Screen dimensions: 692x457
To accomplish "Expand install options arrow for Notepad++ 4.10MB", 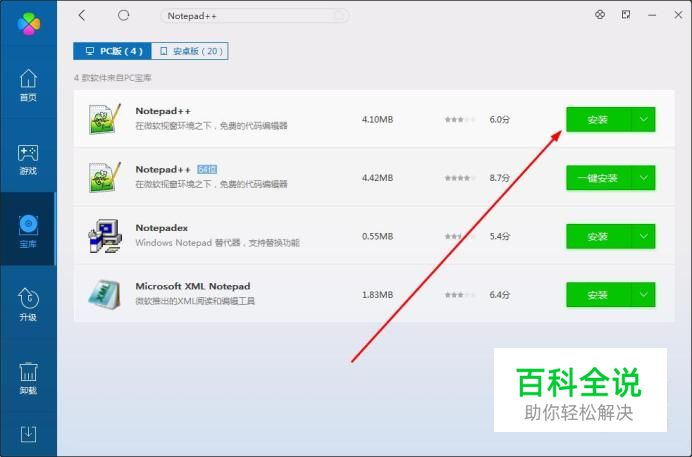I will coord(643,120).
